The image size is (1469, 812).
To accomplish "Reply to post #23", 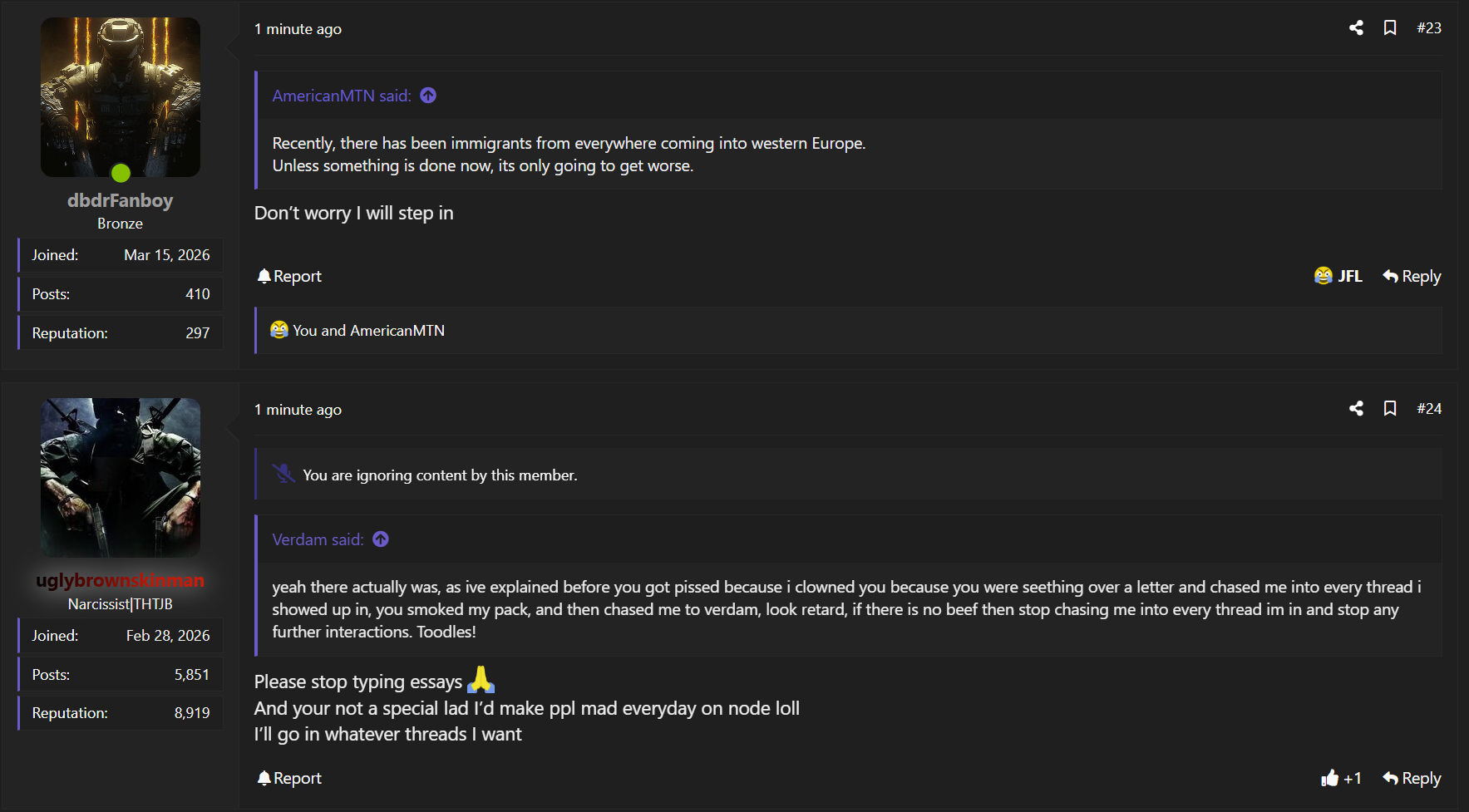I will click(1412, 276).
